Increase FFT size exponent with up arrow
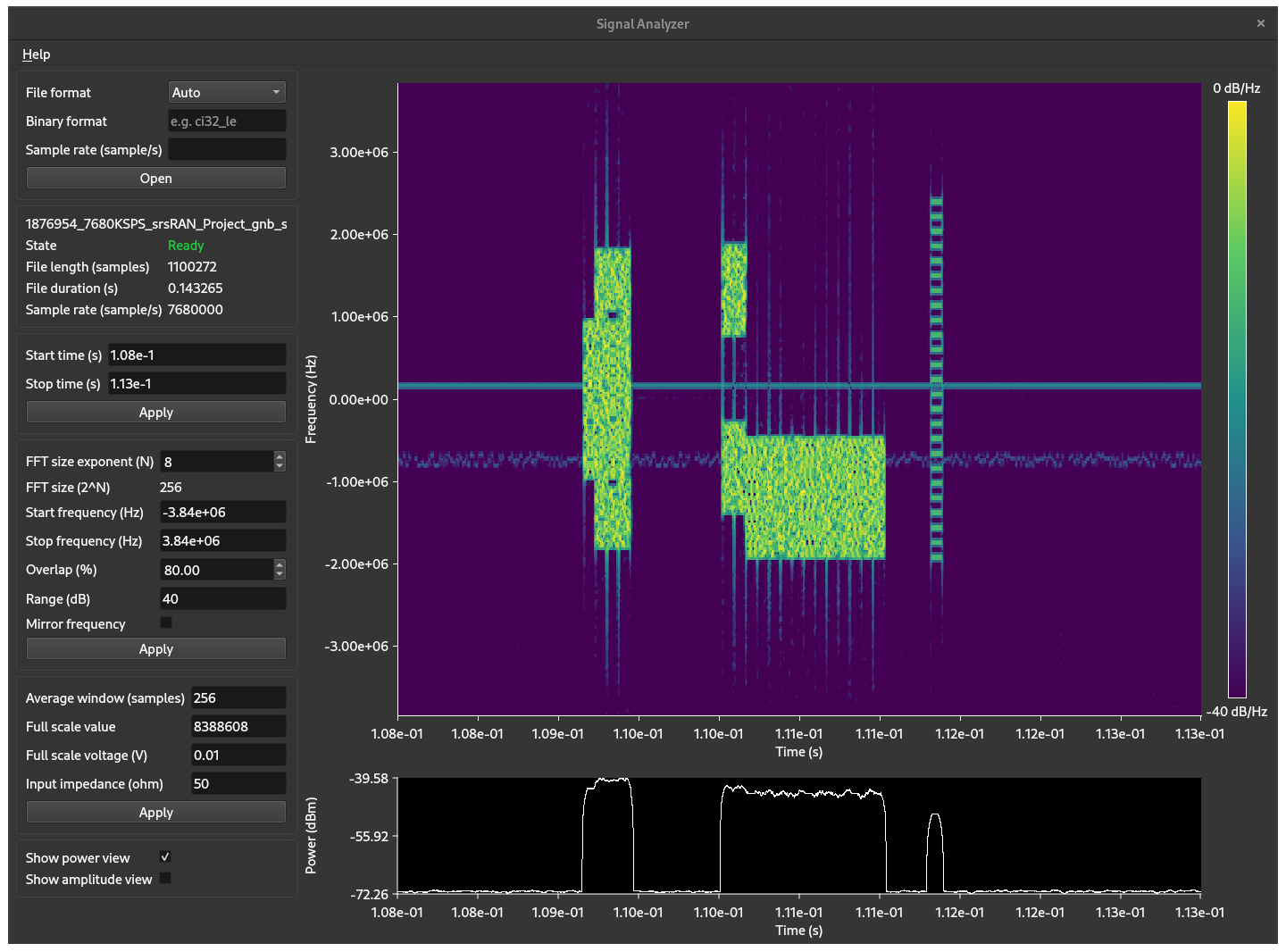The height and width of the screenshot is (952, 1286). pyautogui.click(x=279, y=457)
